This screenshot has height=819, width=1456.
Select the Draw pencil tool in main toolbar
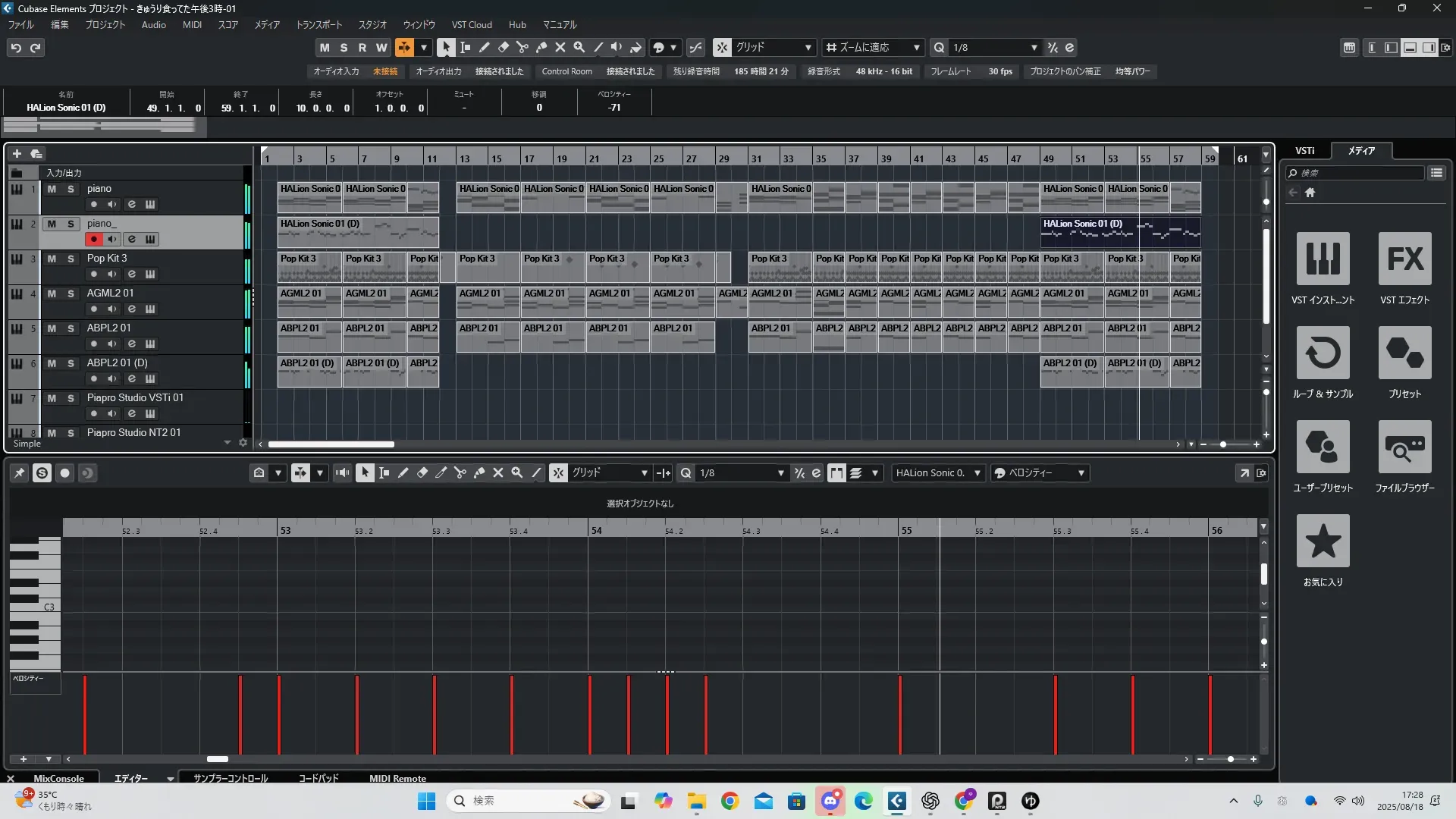pos(484,47)
